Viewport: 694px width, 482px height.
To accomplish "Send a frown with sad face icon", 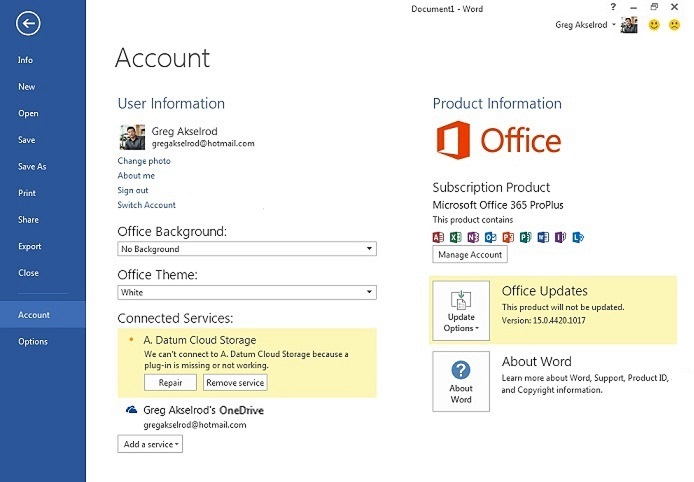I will click(x=674, y=25).
